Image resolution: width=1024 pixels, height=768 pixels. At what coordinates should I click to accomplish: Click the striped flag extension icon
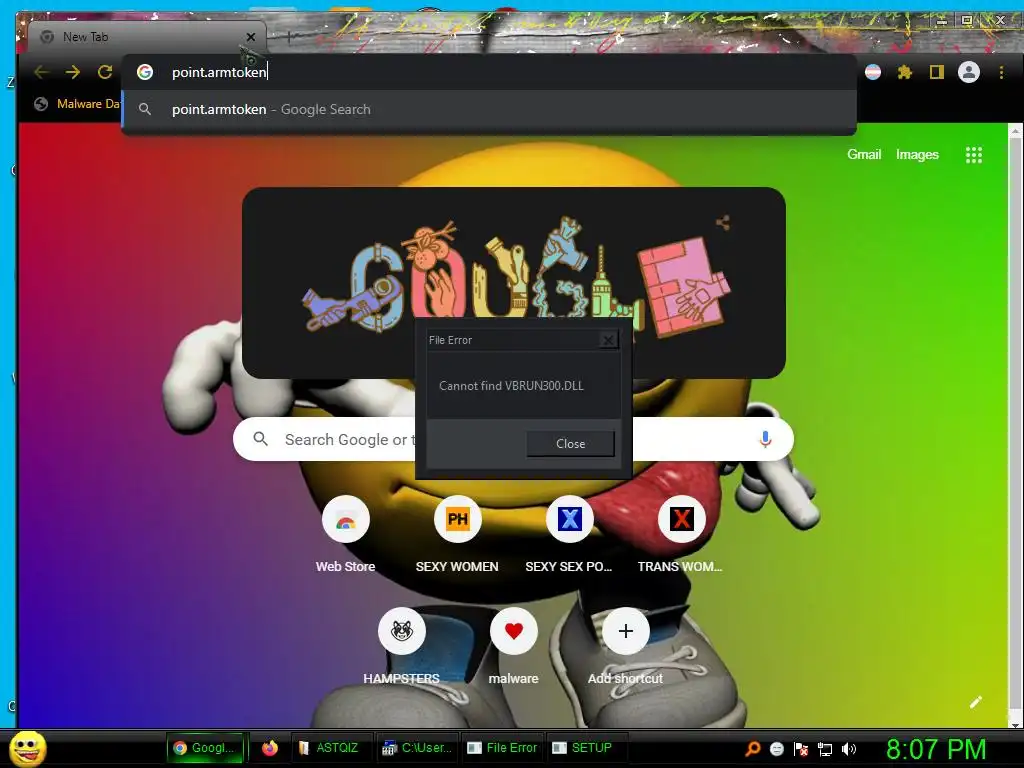tap(872, 72)
